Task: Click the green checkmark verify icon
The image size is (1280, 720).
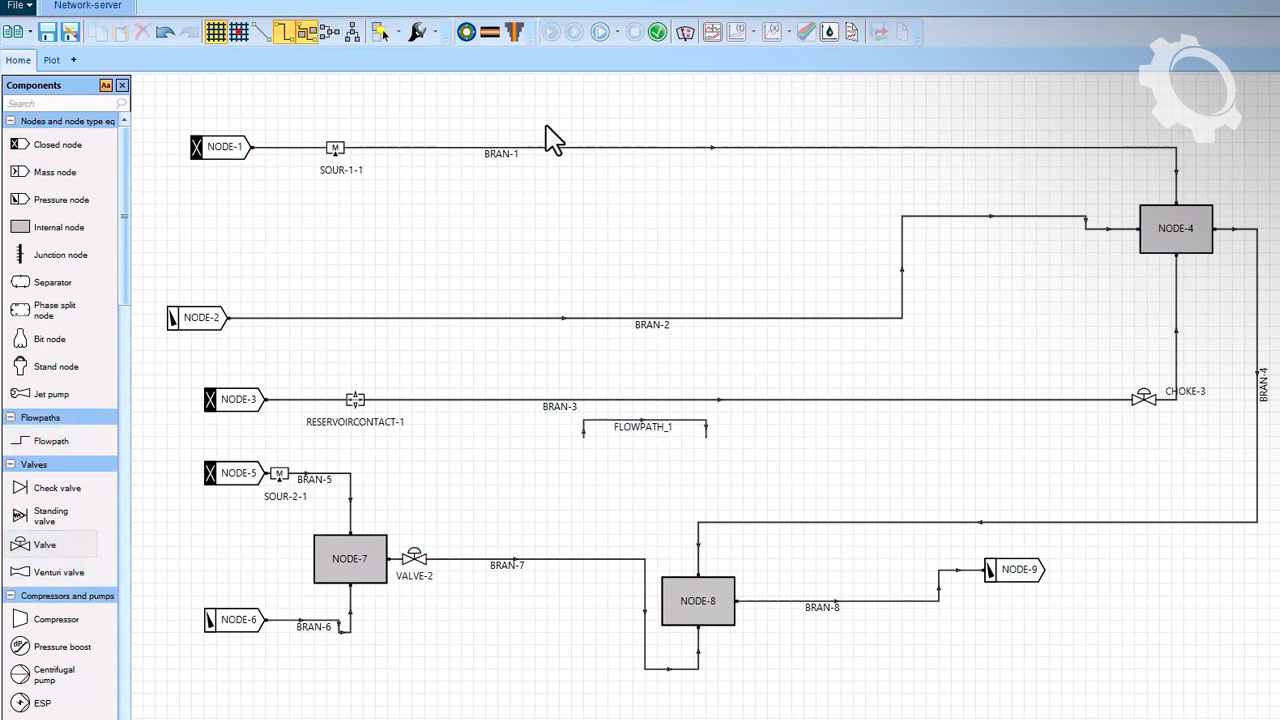Action: click(657, 32)
